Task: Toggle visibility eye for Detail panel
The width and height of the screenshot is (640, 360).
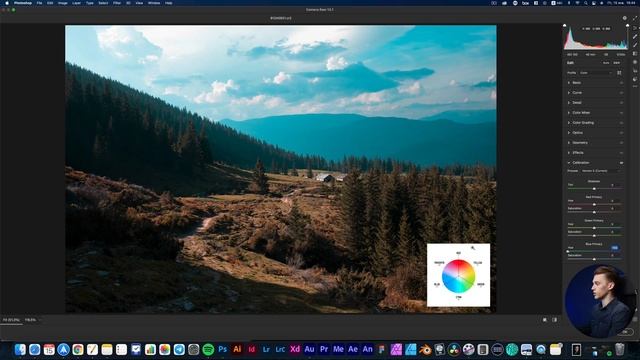Action: (621, 103)
